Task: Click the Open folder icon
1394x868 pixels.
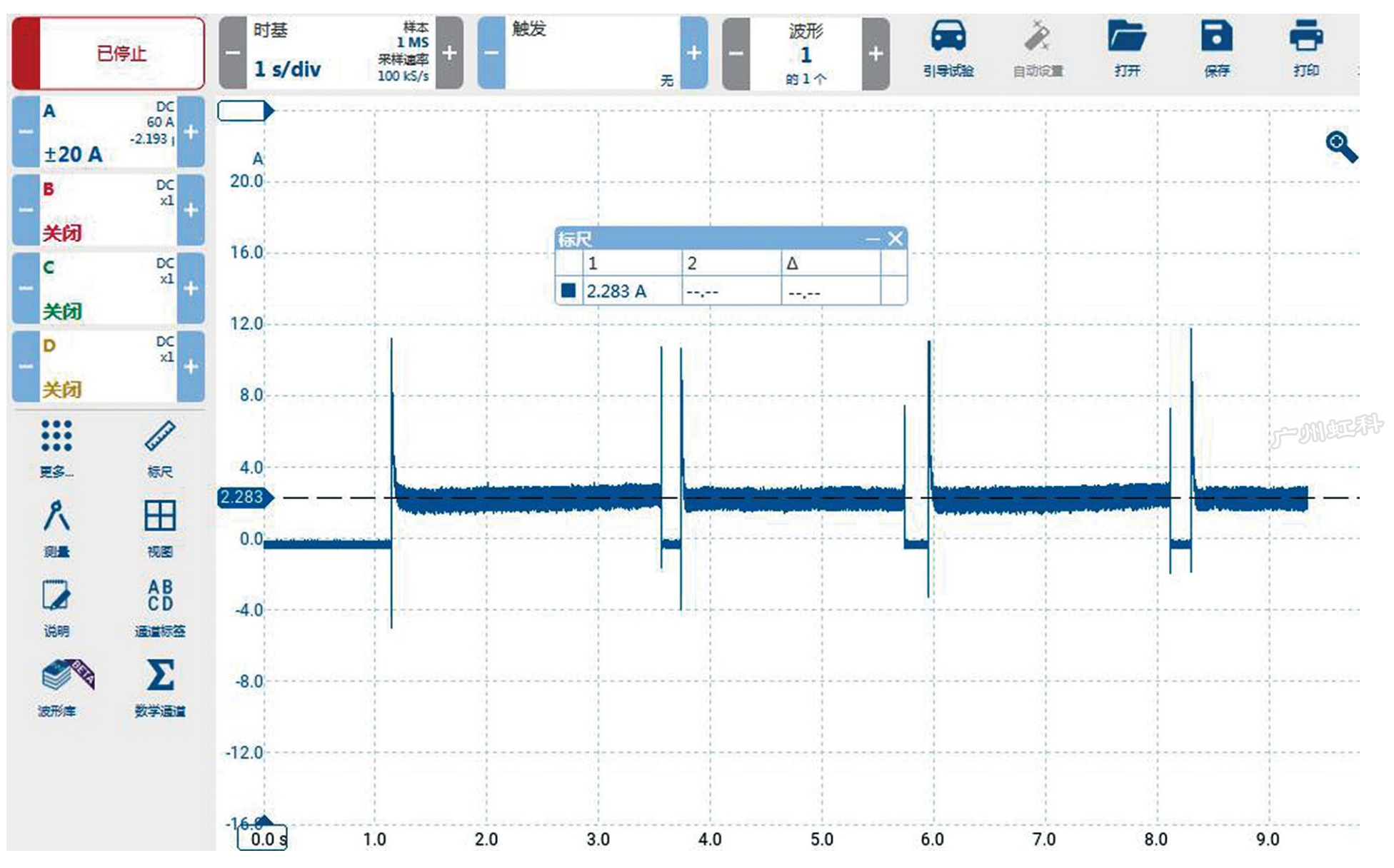Action: click(x=1126, y=37)
